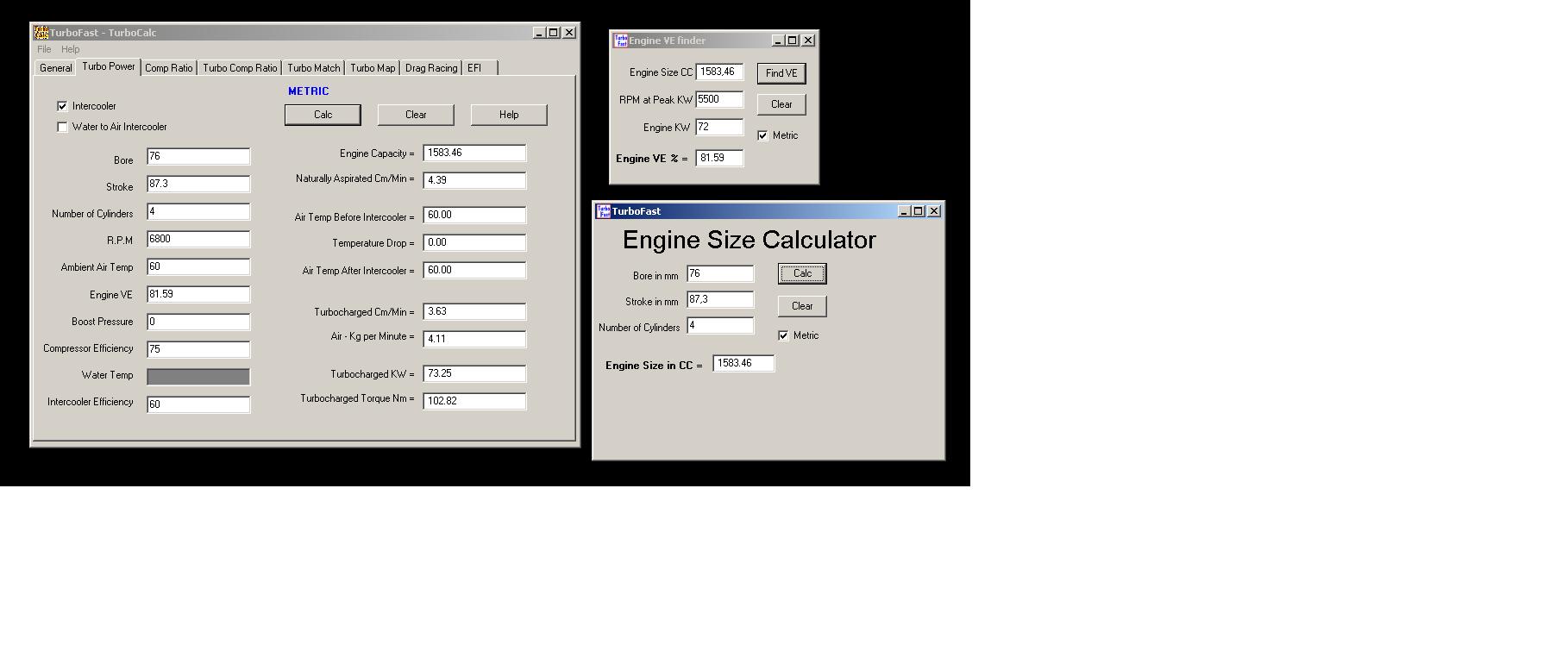Toggle the Intercooler checkbox
Viewport: 1568px width, 651px height.
point(62,106)
